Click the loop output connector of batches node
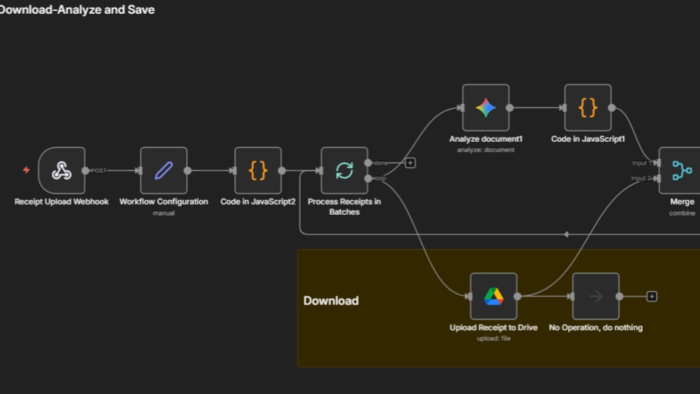Viewport: 700px width, 394px height. tap(368, 178)
